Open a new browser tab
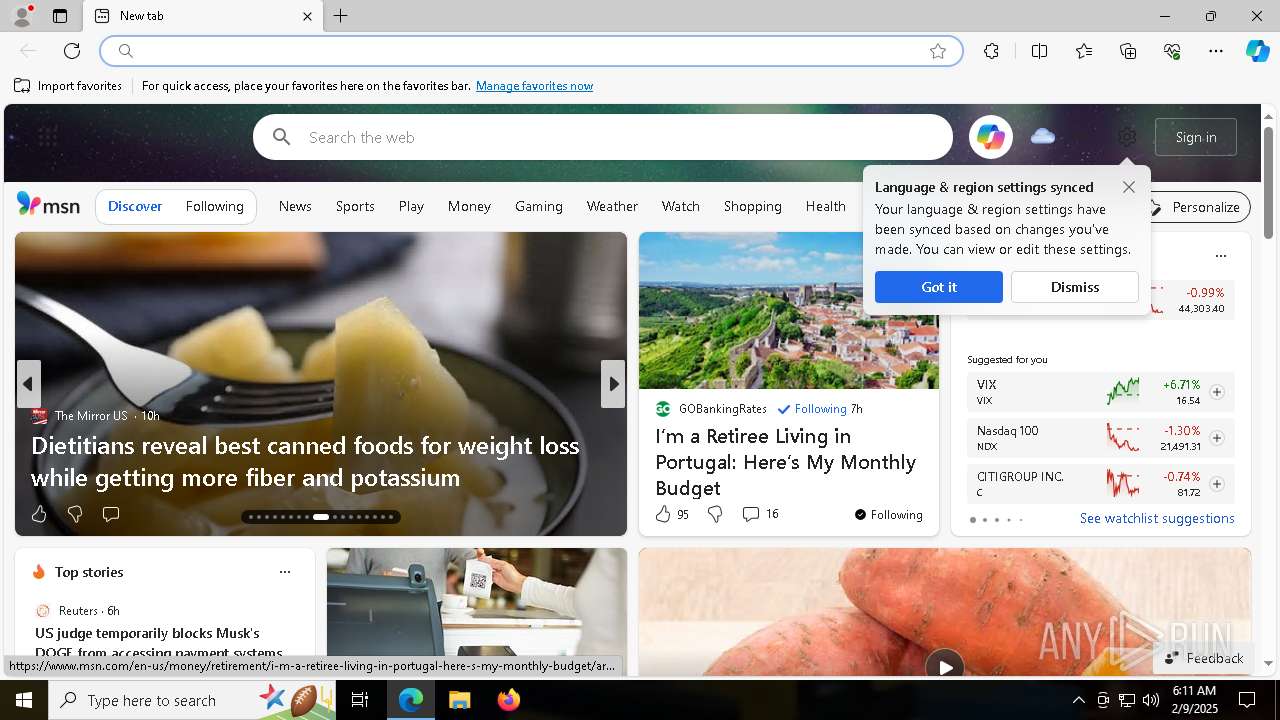This screenshot has height=720, width=1280. coord(340,16)
